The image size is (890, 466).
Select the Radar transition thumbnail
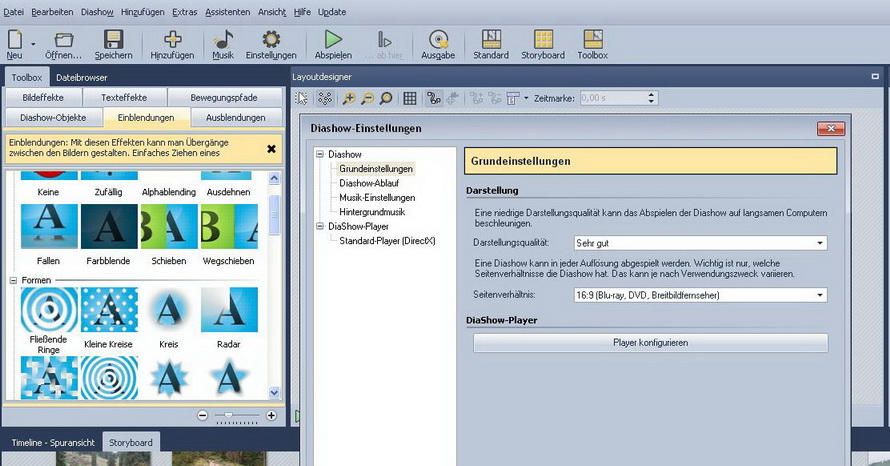point(229,311)
